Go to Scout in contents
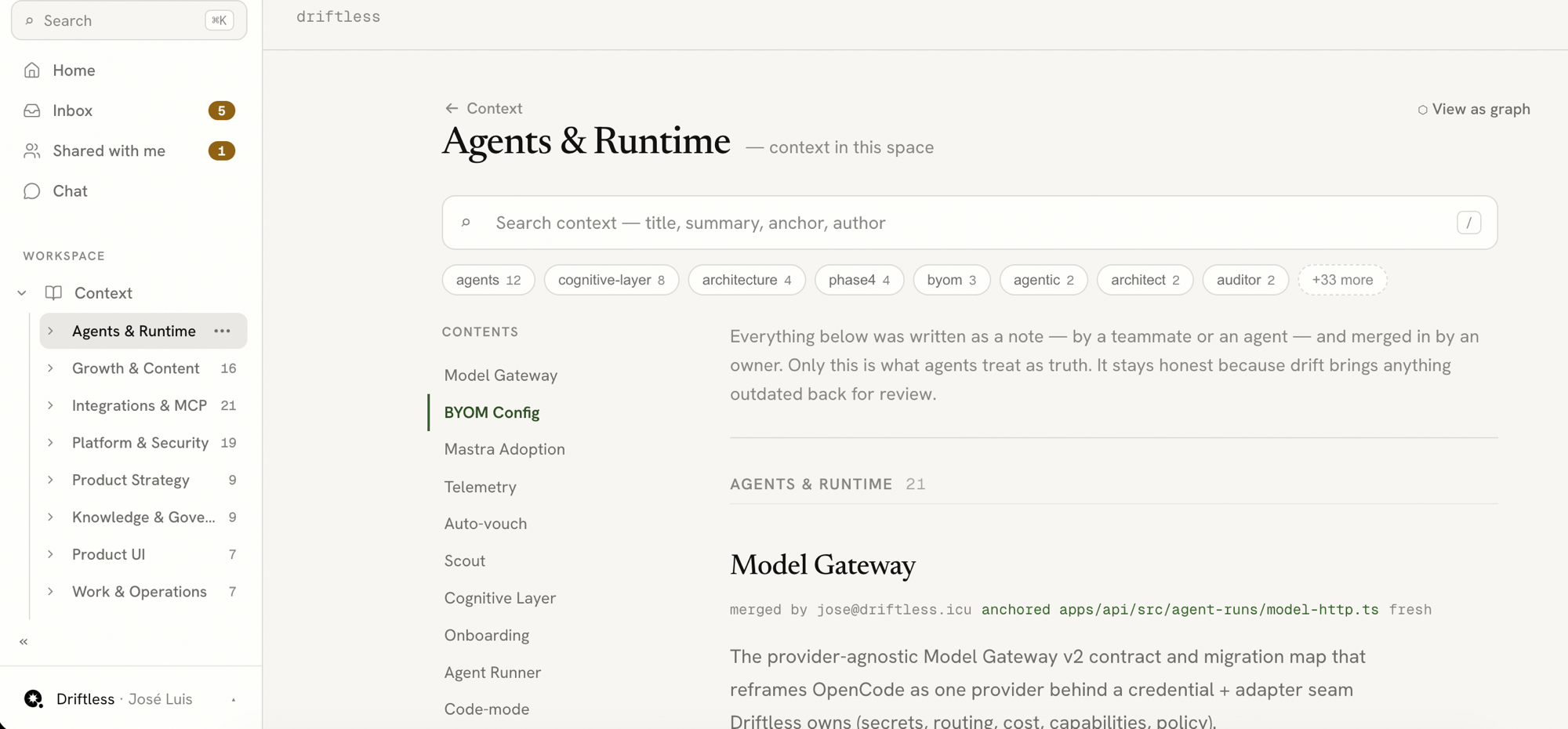Image resolution: width=1568 pixels, height=729 pixels. (x=464, y=561)
